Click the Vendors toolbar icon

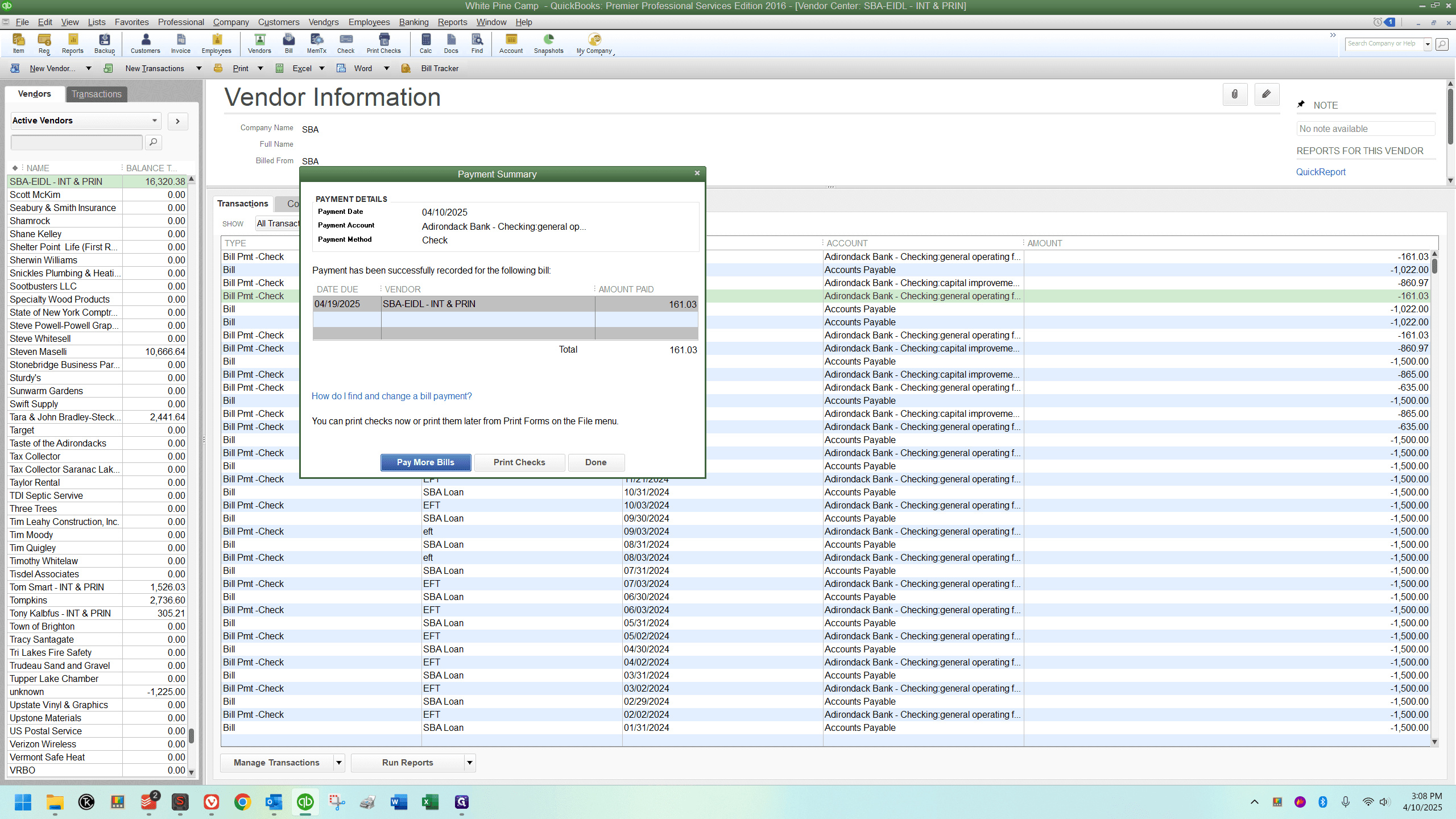[259, 43]
